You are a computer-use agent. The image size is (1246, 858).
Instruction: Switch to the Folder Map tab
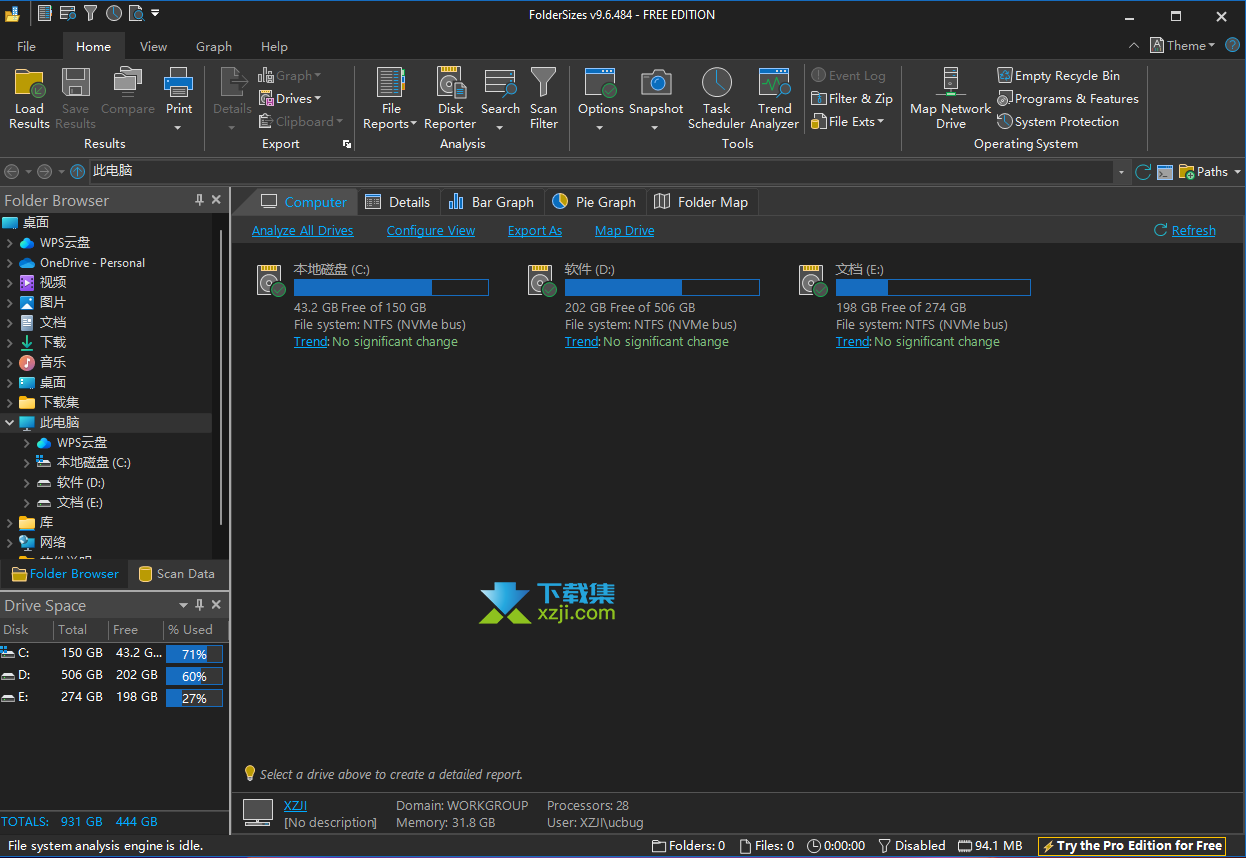701,202
